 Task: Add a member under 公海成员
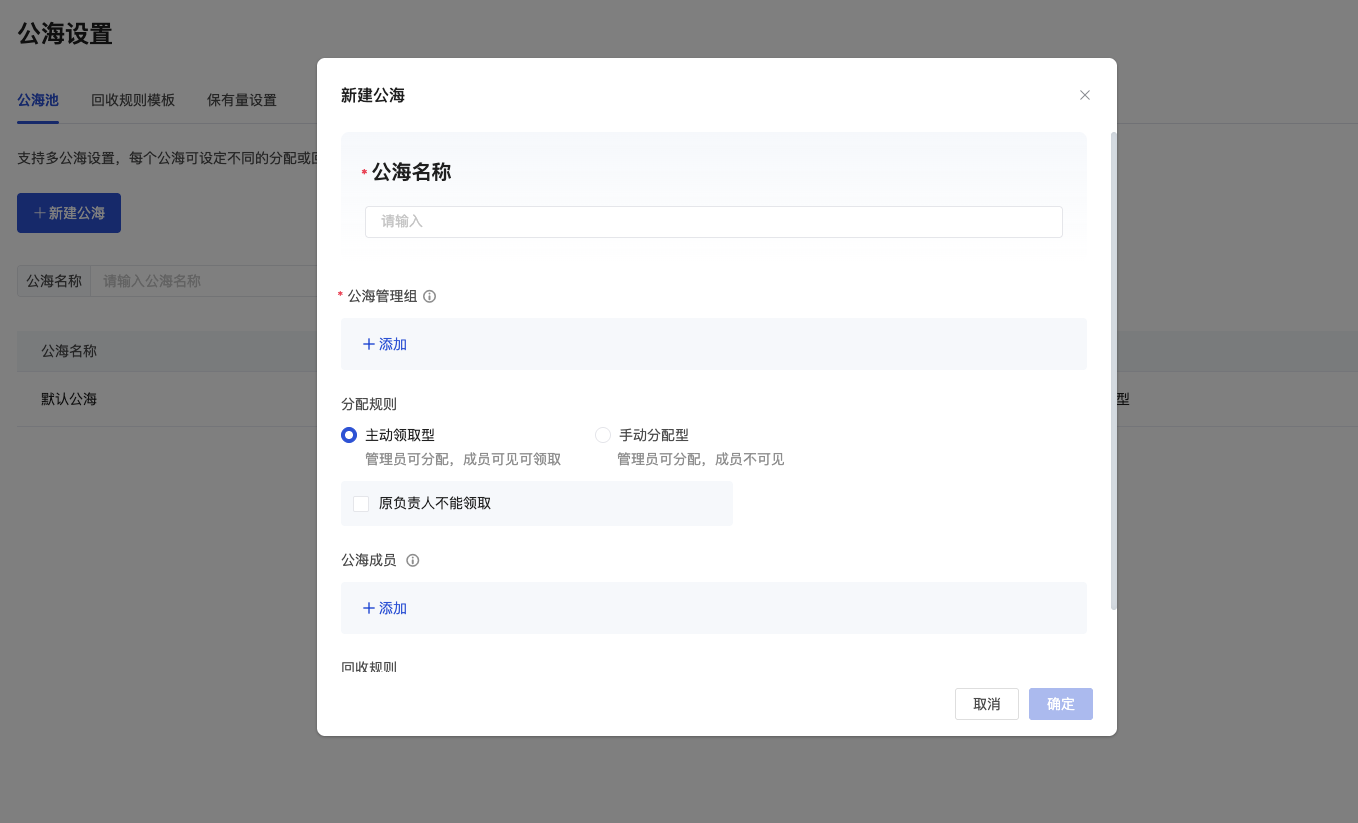point(385,608)
